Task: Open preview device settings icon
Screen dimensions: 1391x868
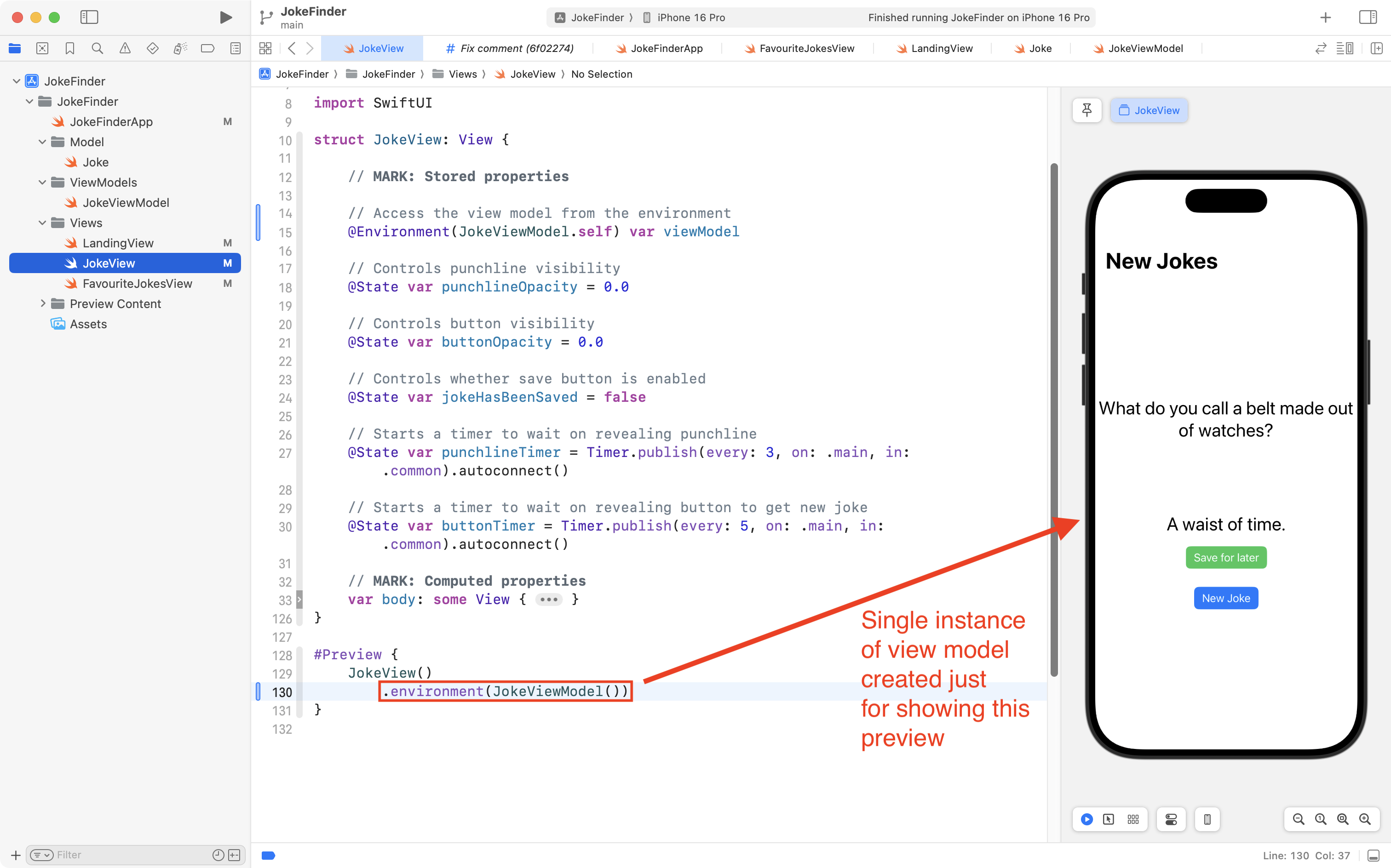Action: [x=1171, y=819]
